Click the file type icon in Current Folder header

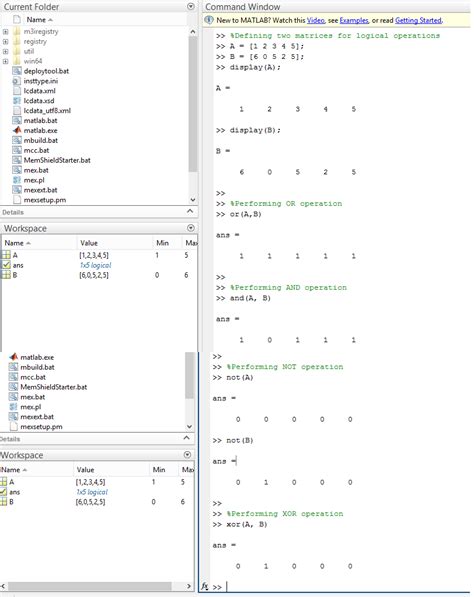coord(17,19)
